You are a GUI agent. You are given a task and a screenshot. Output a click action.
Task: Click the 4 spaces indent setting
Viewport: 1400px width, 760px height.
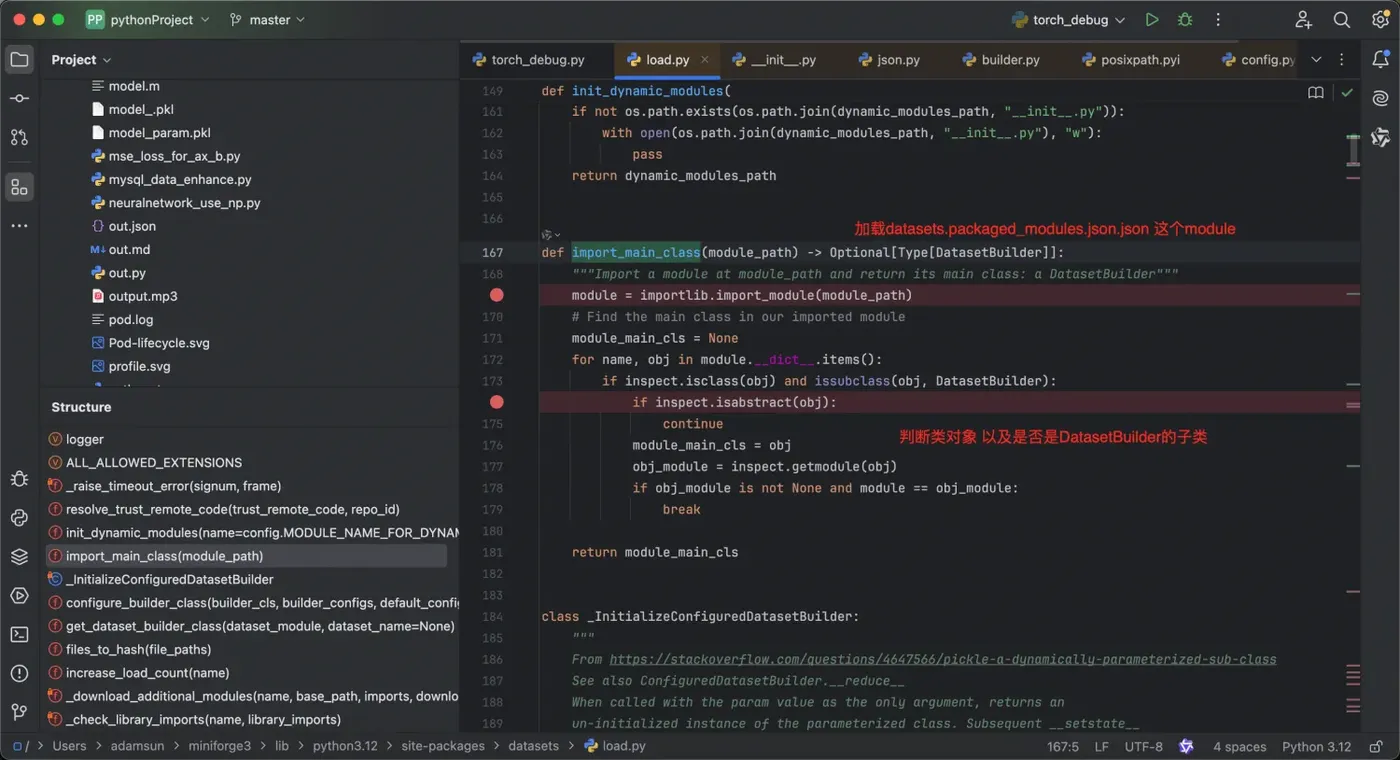1239,746
